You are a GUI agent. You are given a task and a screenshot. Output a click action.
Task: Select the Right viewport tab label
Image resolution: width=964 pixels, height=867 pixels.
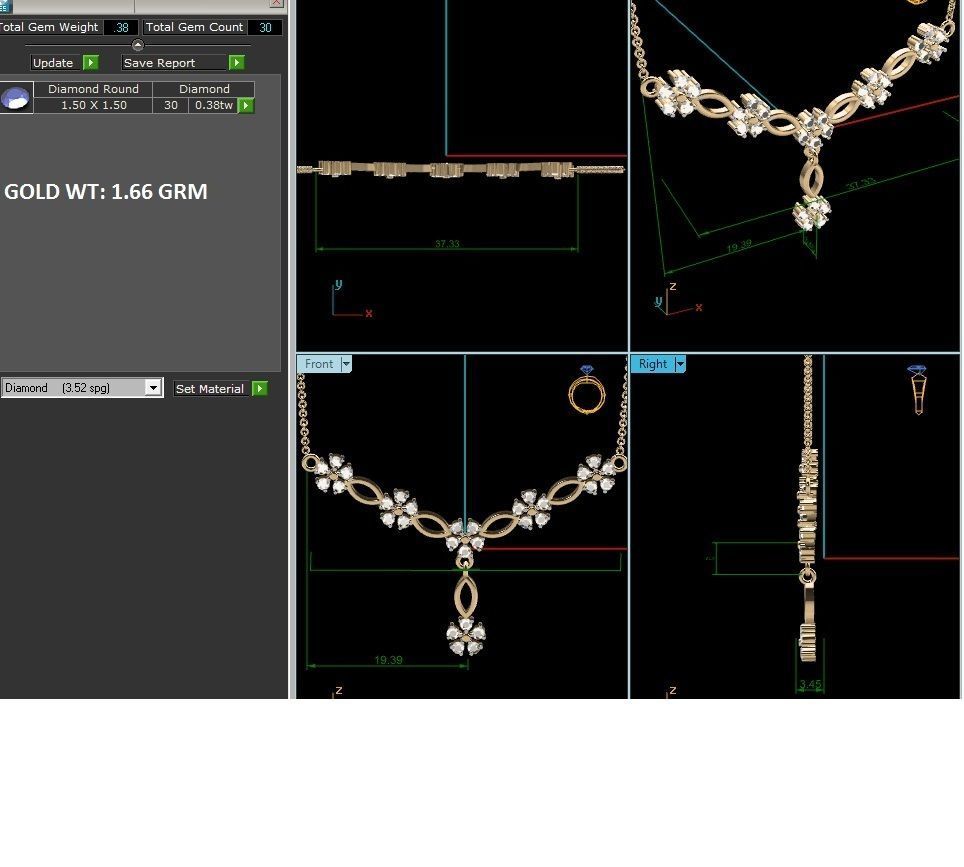click(652, 364)
